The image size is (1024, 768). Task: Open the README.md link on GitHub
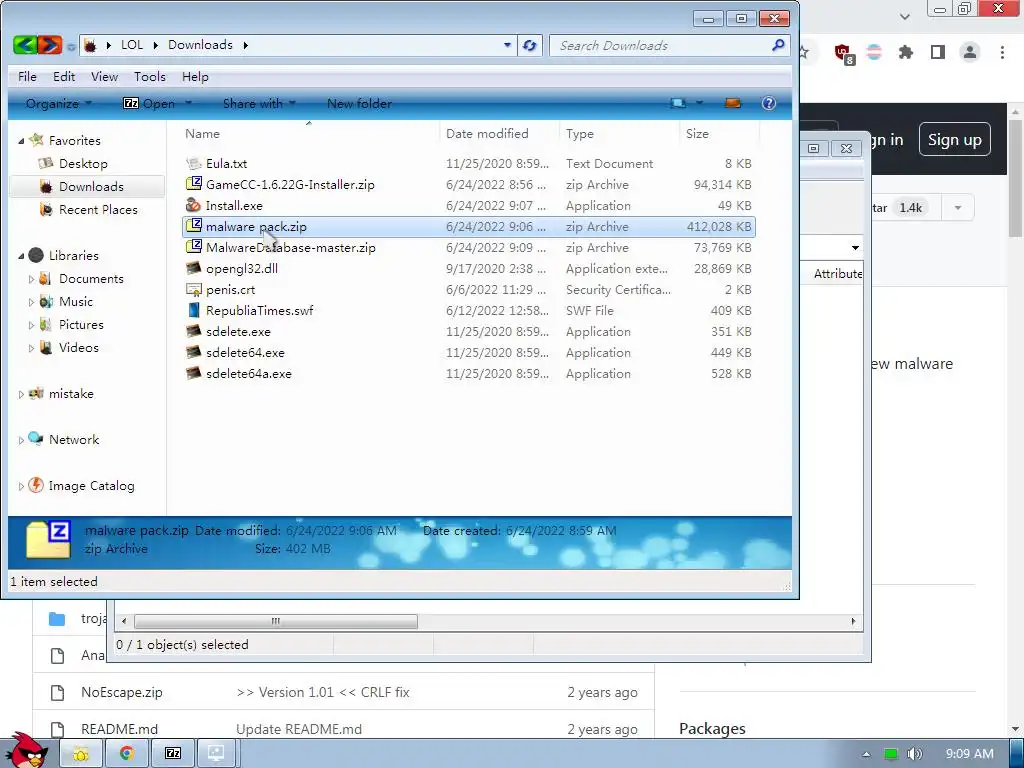pos(119,729)
